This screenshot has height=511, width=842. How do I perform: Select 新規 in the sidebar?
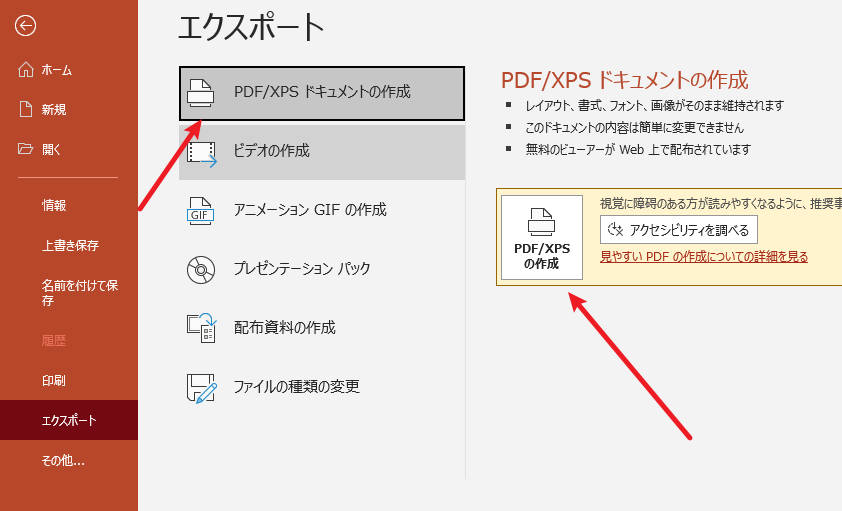point(69,110)
